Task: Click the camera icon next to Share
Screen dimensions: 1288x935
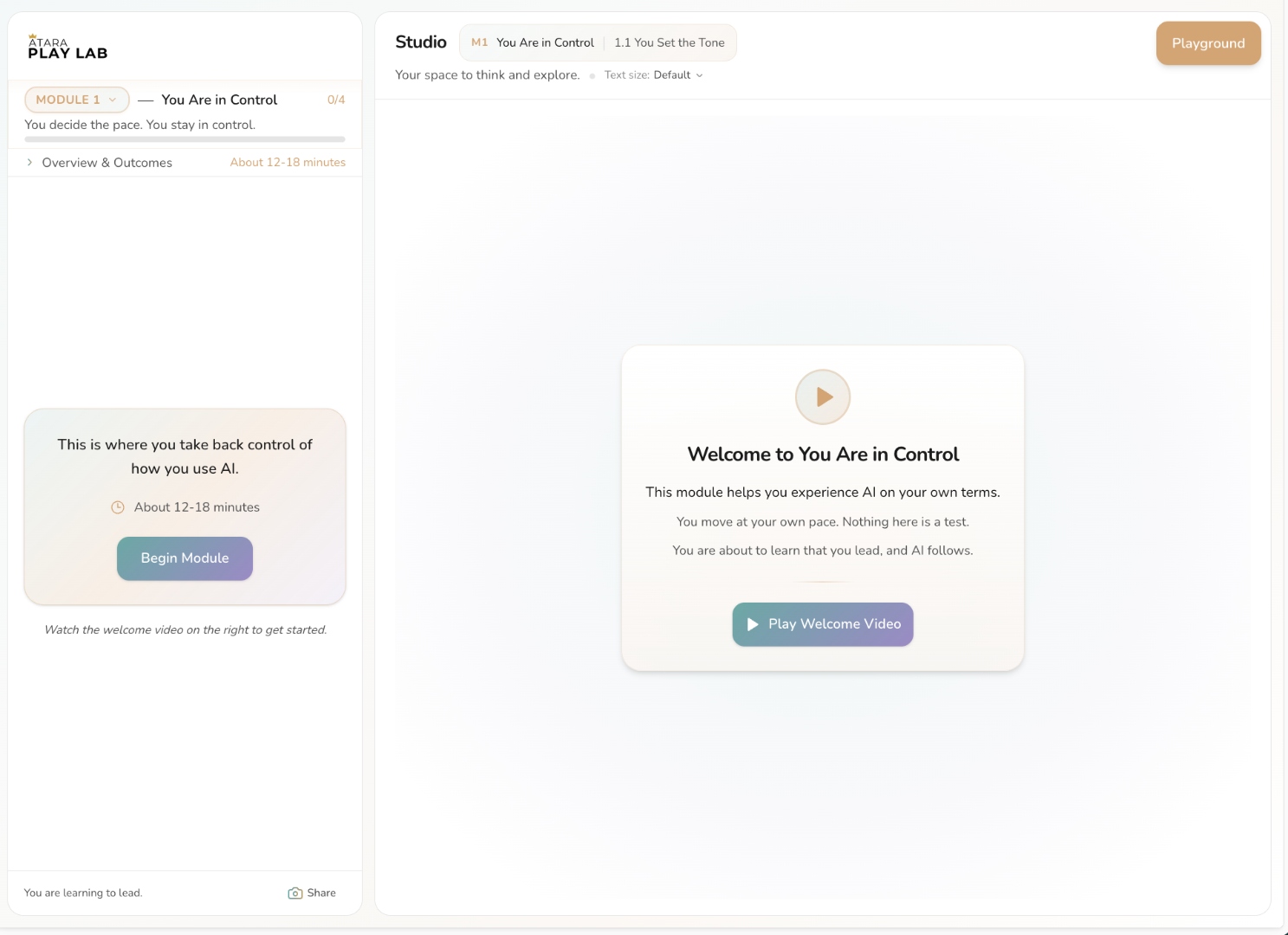Action: tap(295, 893)
